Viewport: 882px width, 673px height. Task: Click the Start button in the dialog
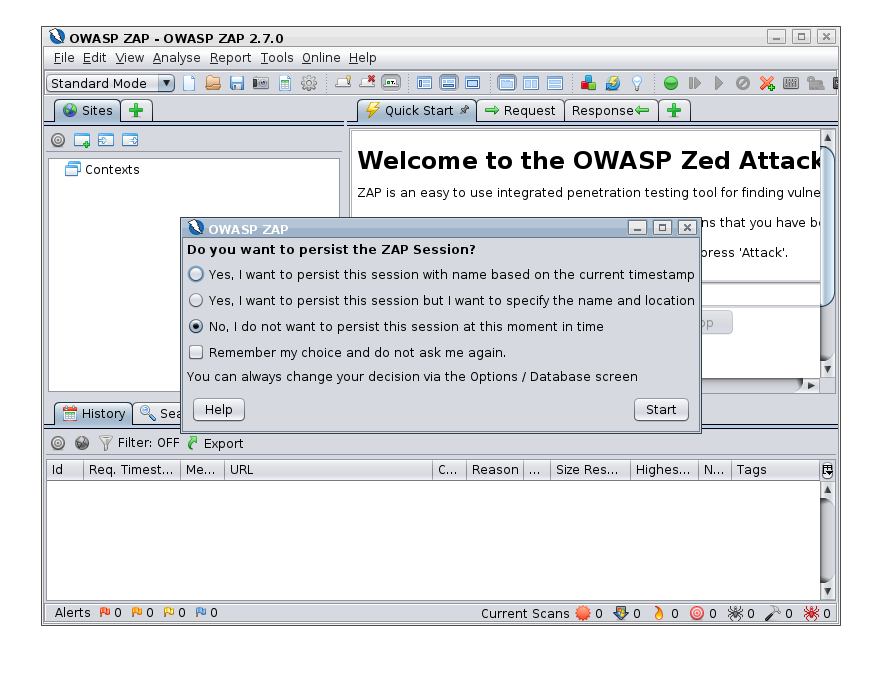pos(661,410)
